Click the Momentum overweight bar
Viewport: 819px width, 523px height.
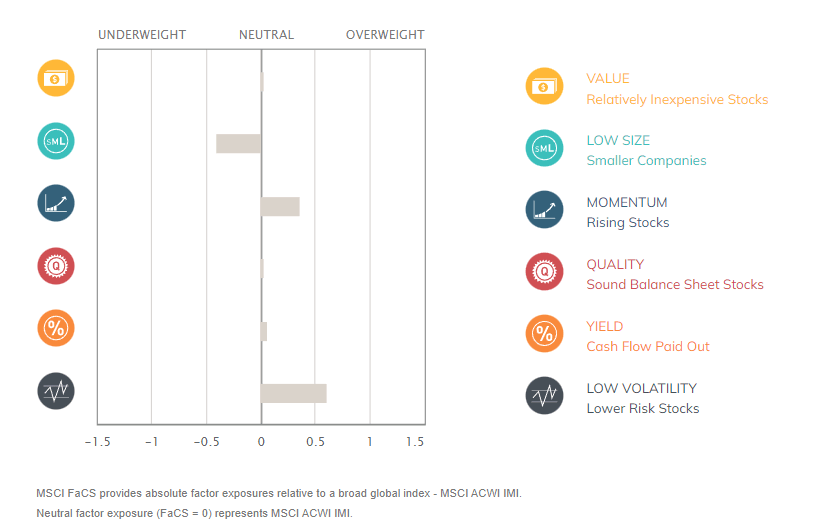(280, 207)
